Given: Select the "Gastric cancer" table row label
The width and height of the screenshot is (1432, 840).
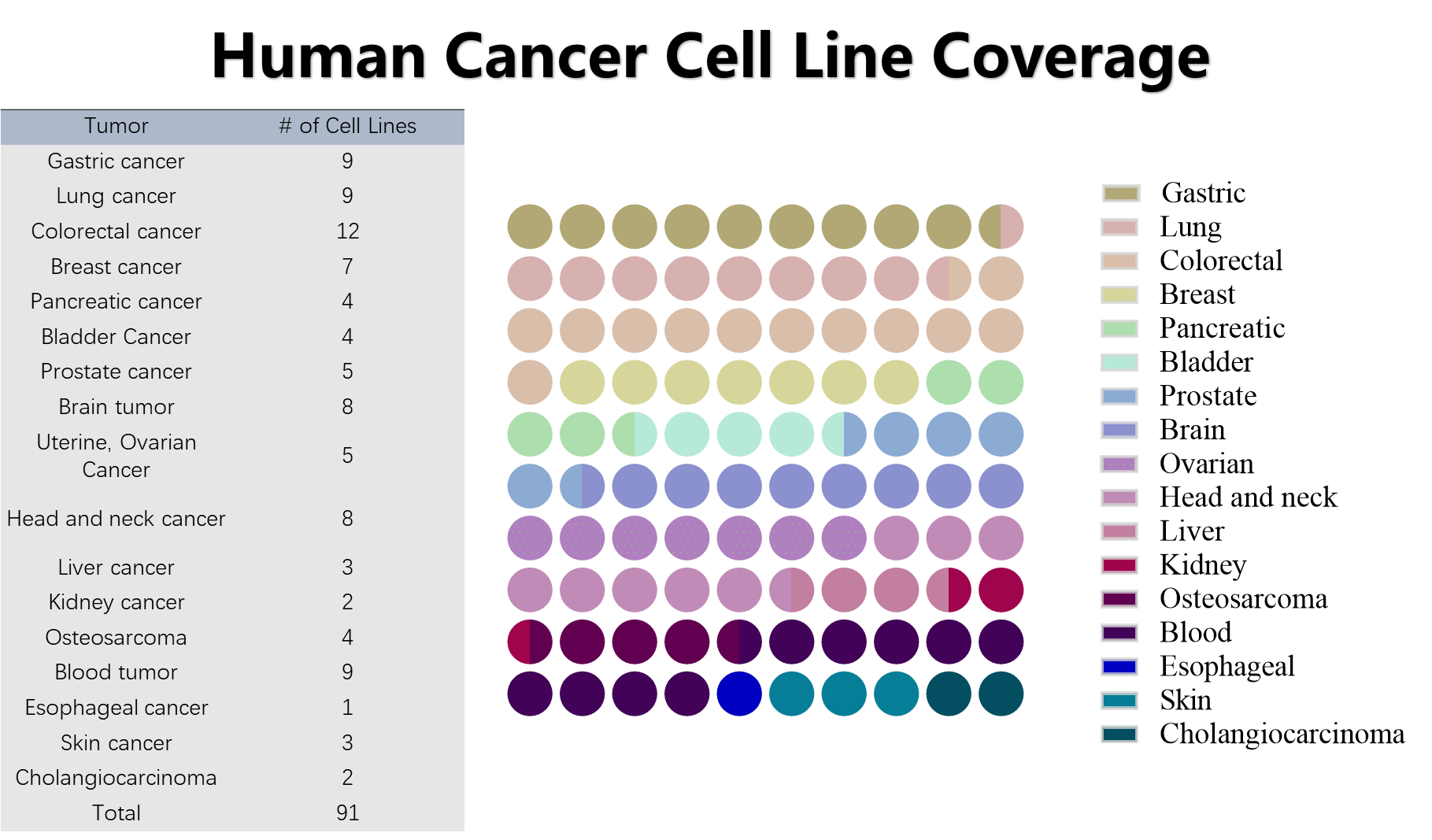Looking at the screenshot, I should (x=117, y=161).
